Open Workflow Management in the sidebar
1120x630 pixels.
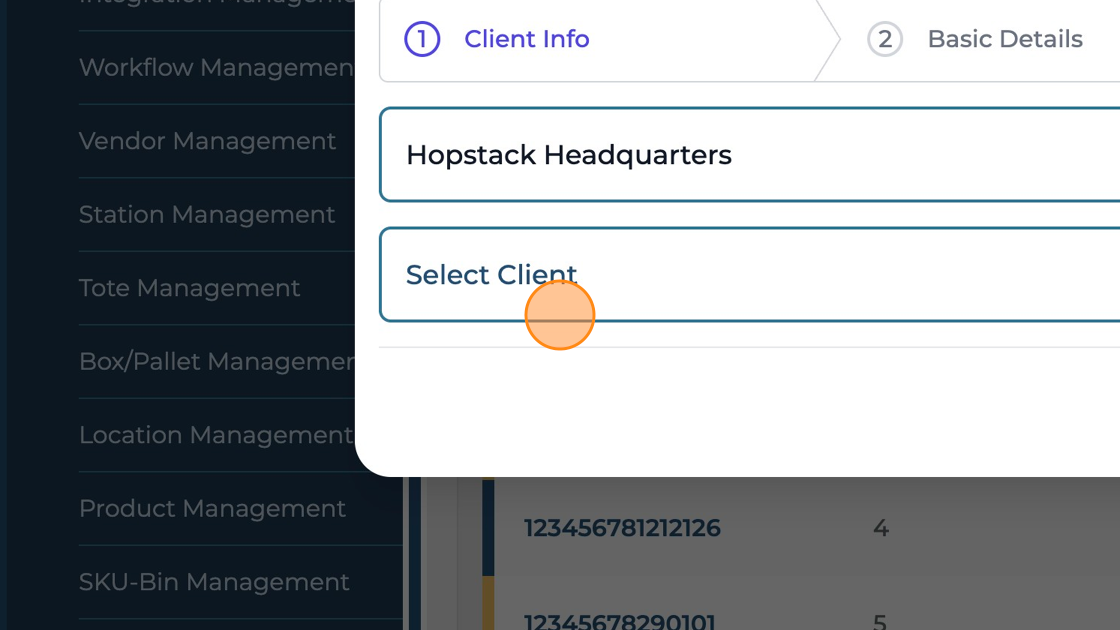click(216, 68)
